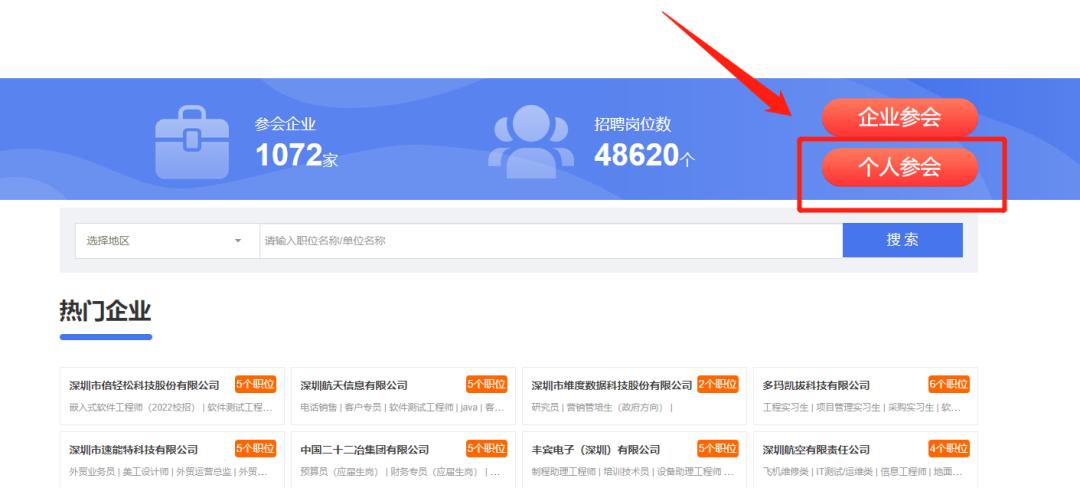The image size is (1080, 488).
Task: Open 多玛凯拔科技有限公司 company link
Action: click(815, 385)
